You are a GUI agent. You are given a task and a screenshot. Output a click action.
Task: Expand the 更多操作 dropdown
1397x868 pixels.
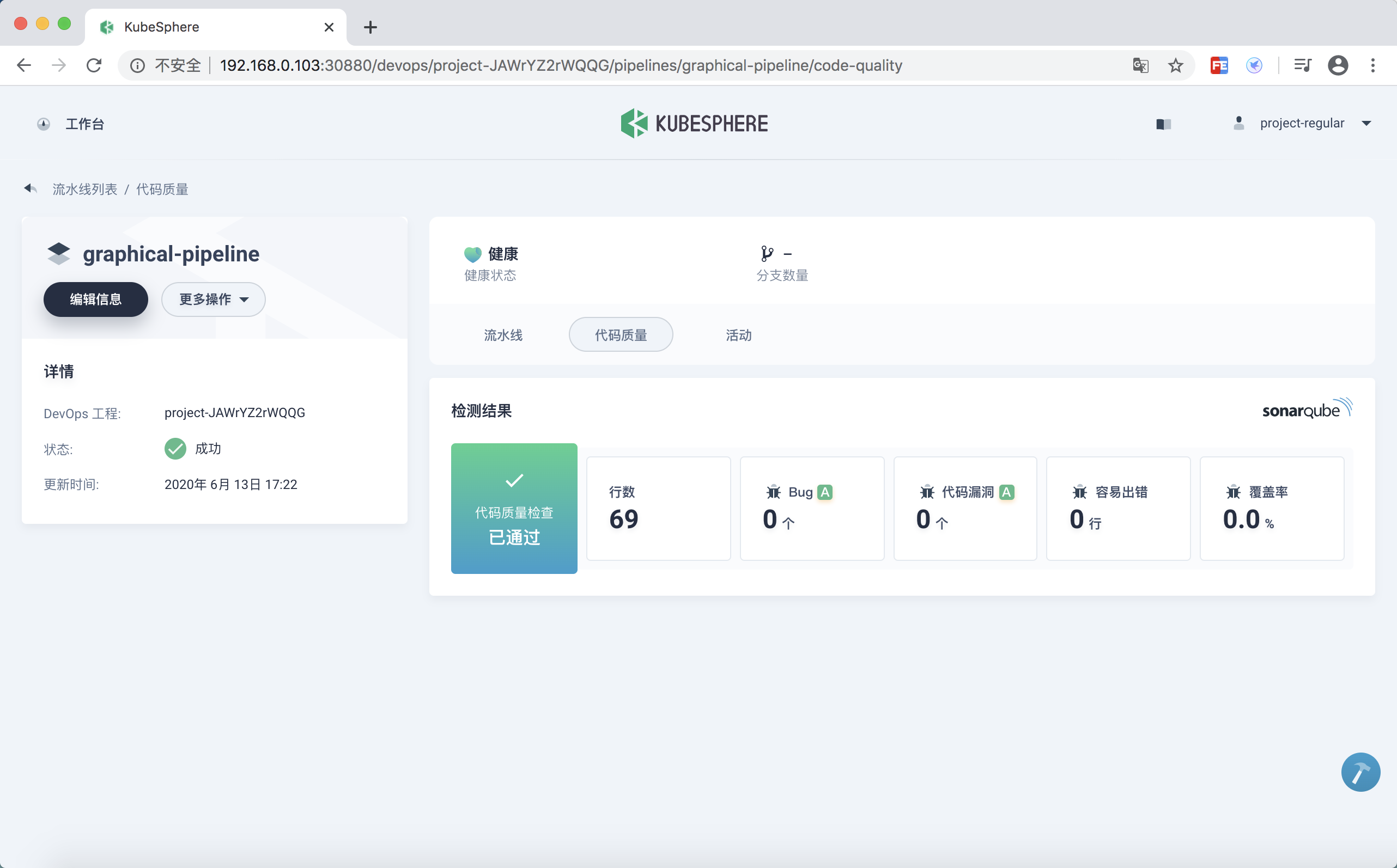point(213,299)
